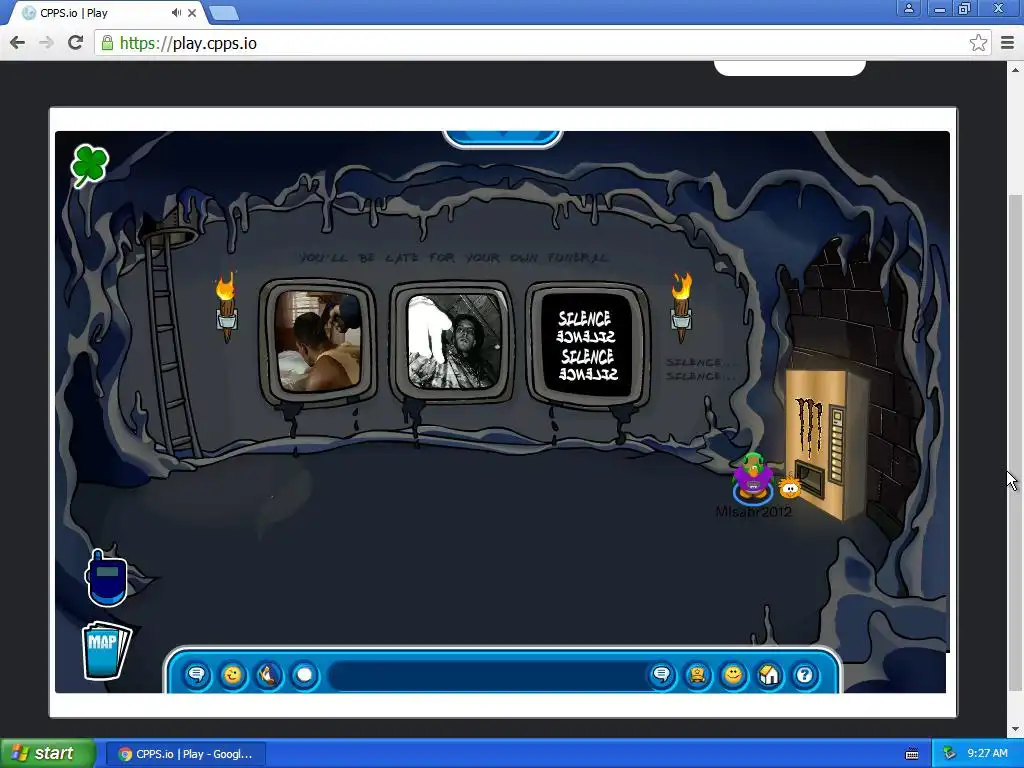The width and height of the screenshot is (1024, 768).
Task: Open the blue spy phone
Action: (106, 579)
